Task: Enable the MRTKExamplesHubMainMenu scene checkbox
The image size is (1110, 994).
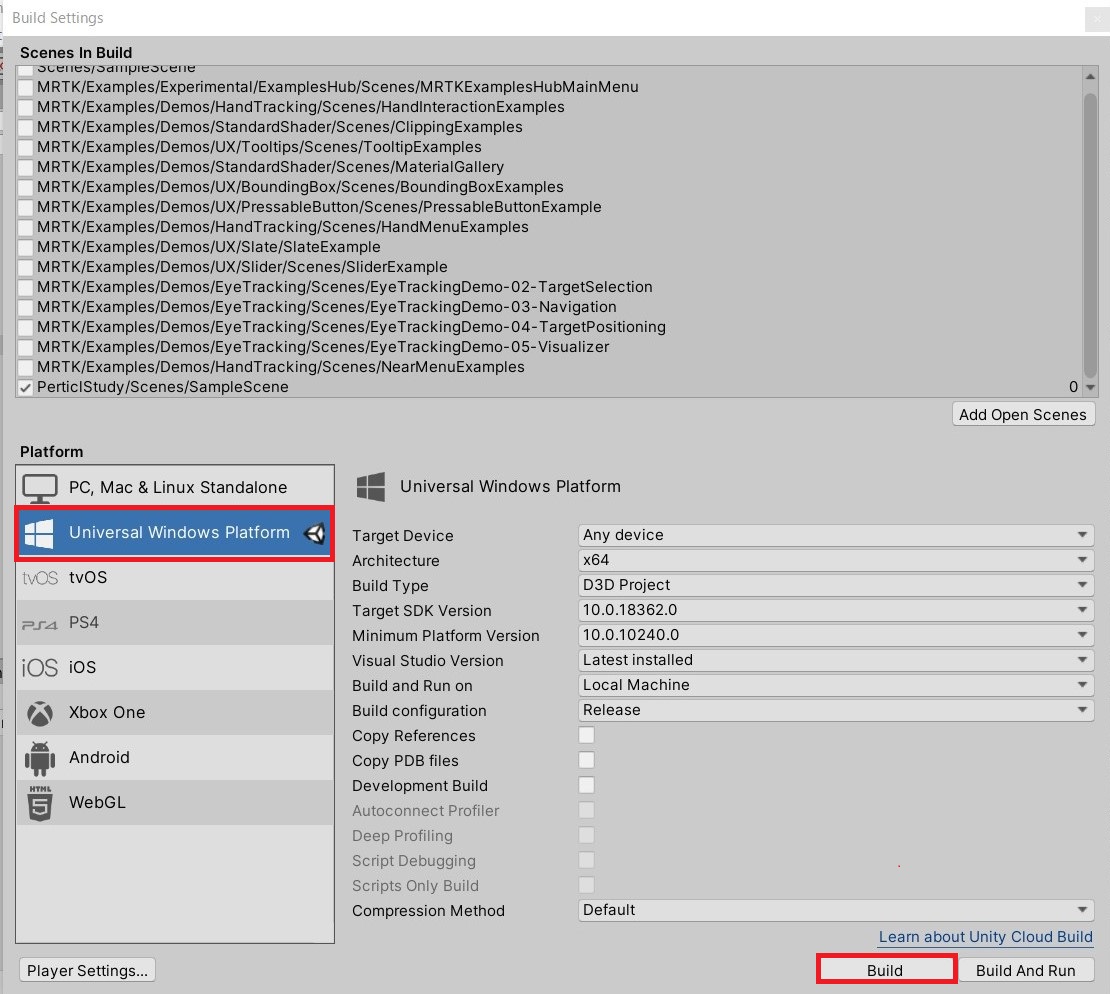Action: pyautogui.click(x=26, y=87)
